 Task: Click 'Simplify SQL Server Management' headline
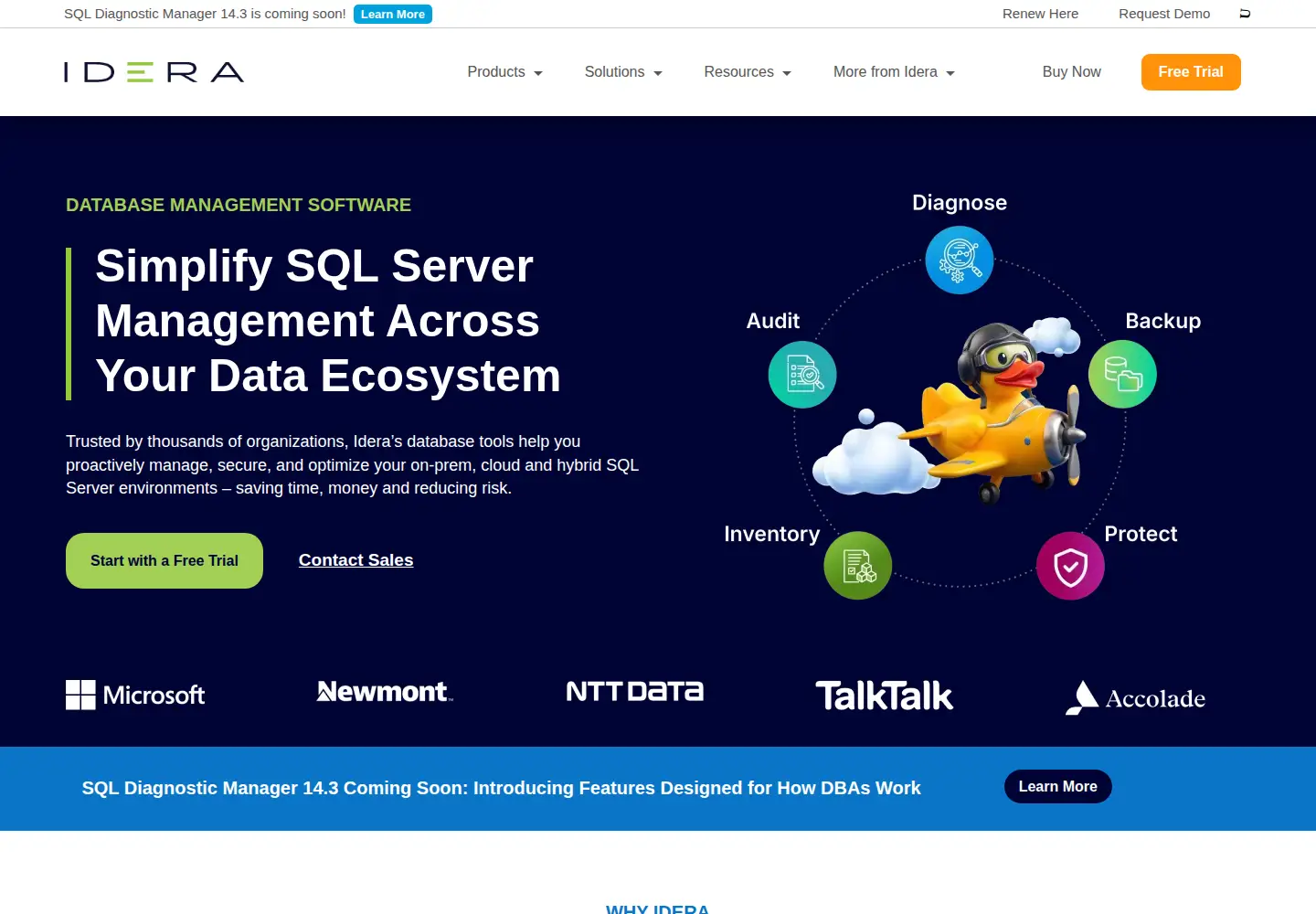point(328,321)
